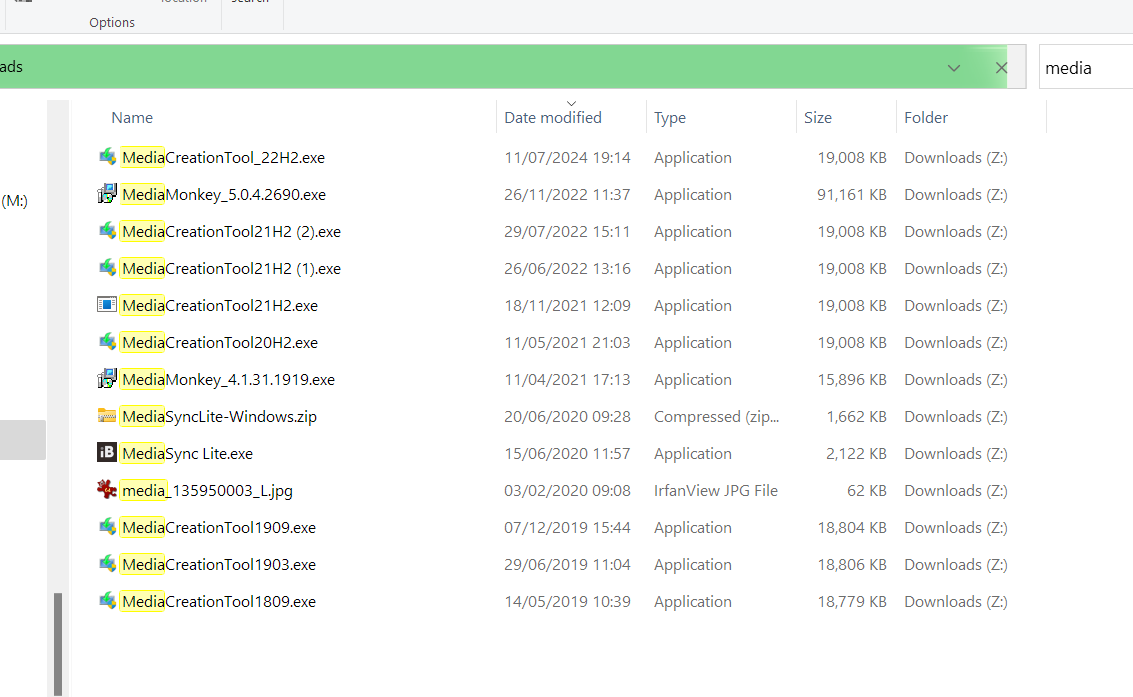
Task: Click the MediaSync Lite.exe iB icon
Action: coord(107,452)
